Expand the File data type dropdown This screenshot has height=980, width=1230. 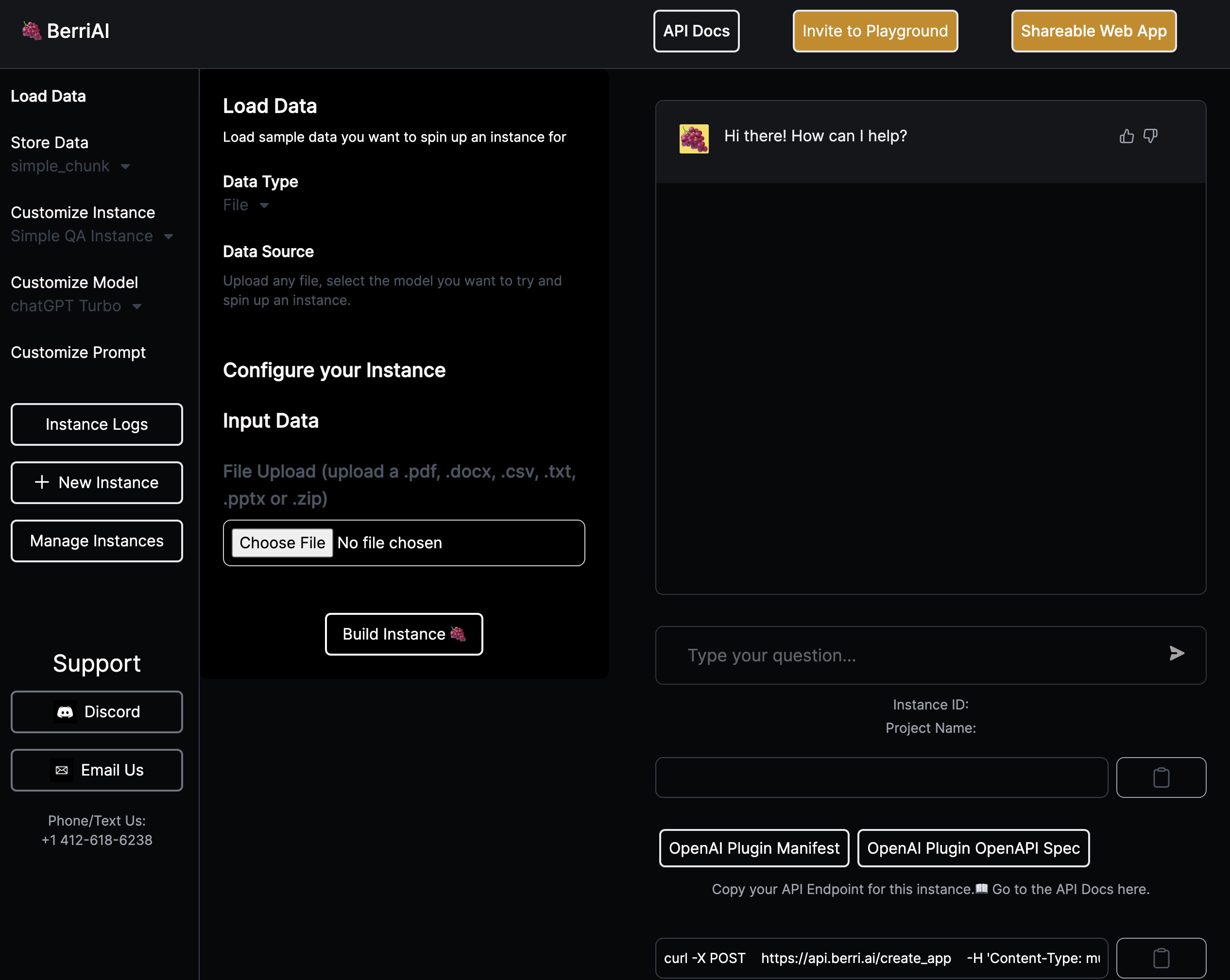[x=246, y=205]
